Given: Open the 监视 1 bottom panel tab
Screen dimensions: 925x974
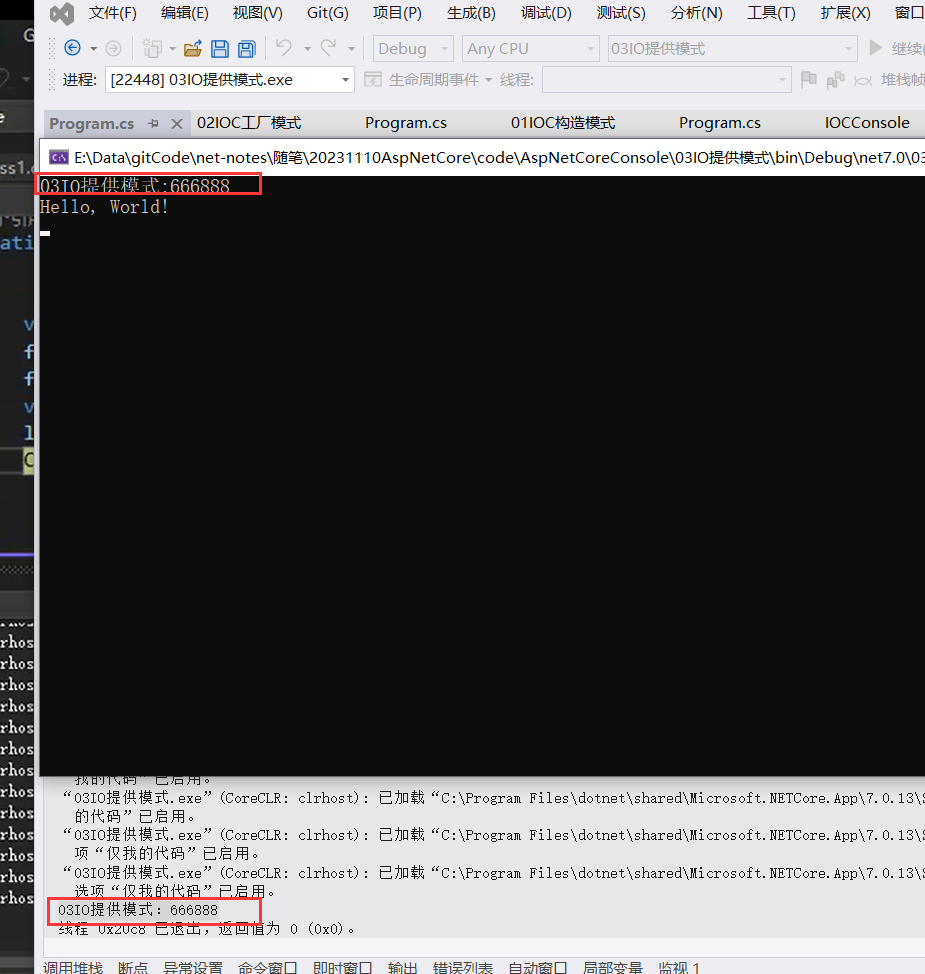Looking at the screenshot, I should (679, 967).
